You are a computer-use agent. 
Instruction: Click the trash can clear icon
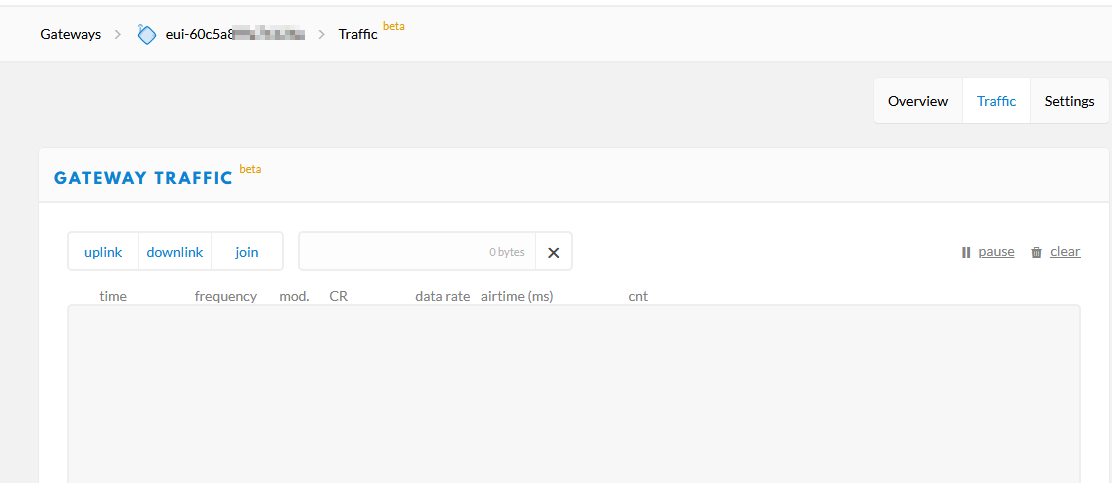1036,252
